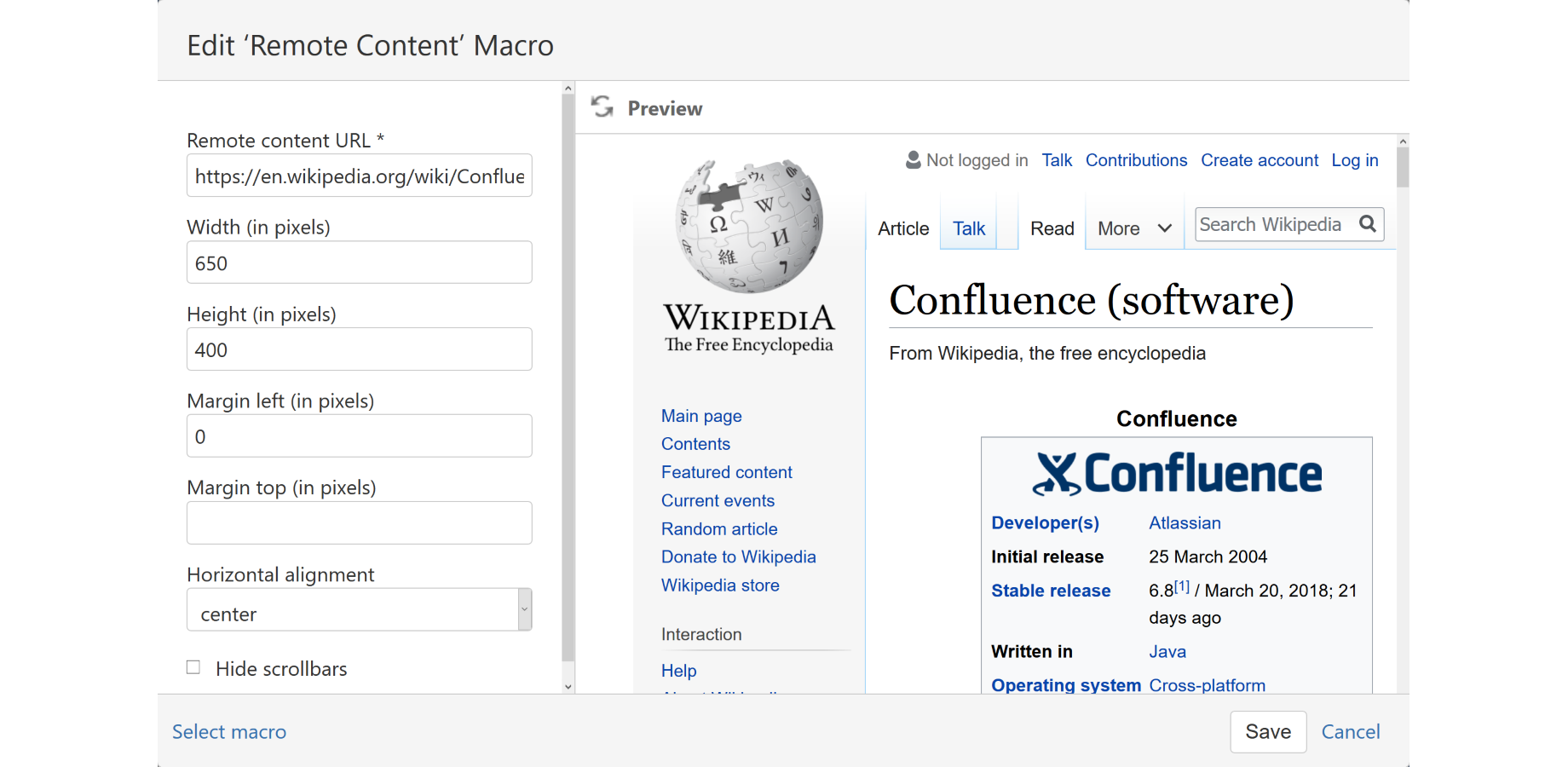Viewport: 1568px width, 767px height.
Task: Click the Not logged in user icon
Action: coord(913,160)
